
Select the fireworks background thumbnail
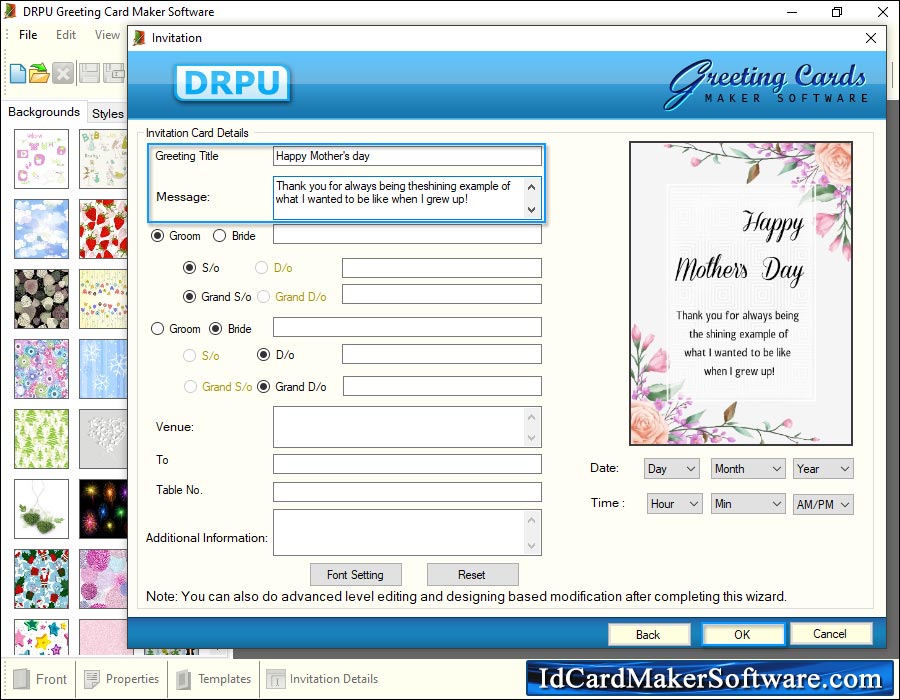coord(103,509)
